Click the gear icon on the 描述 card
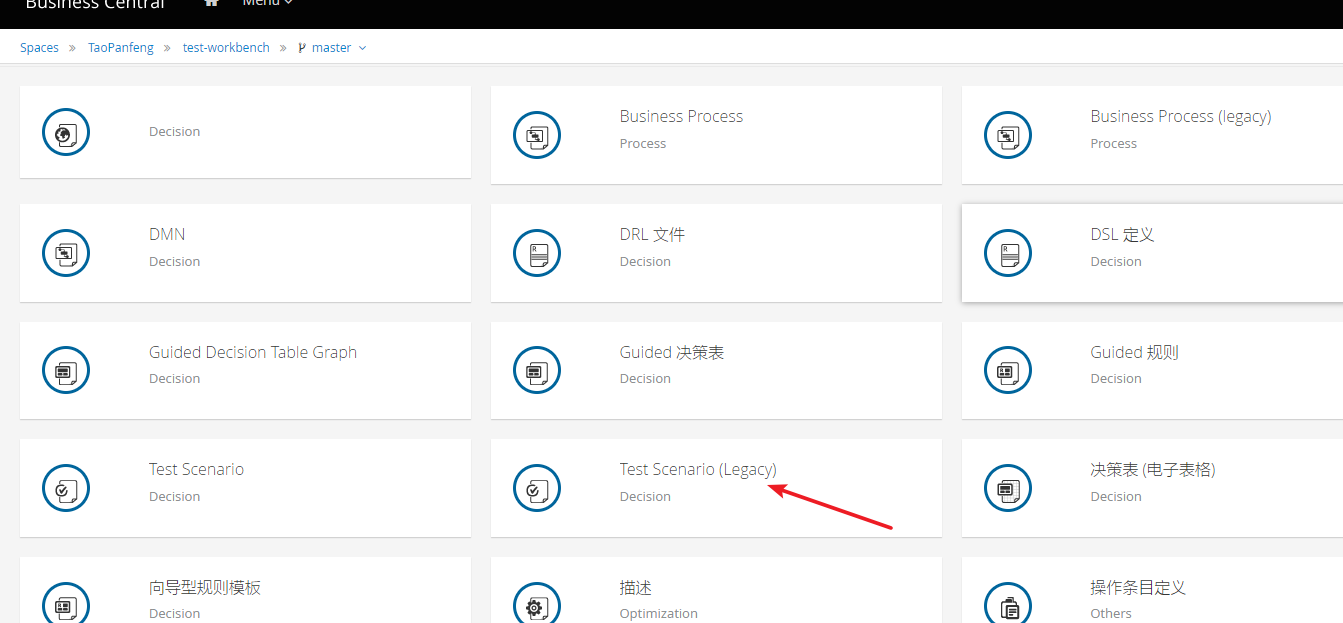Screen dimensions: 1343x623 click(537, 605)
